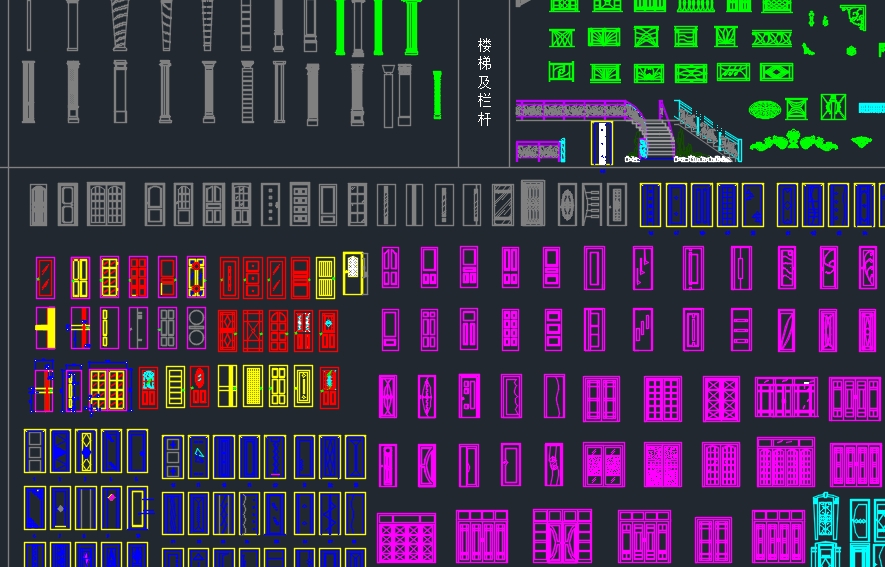885x567 pixels.
Task: Pick the yellow door with vertical slat panels
Action: click(326, 278)
